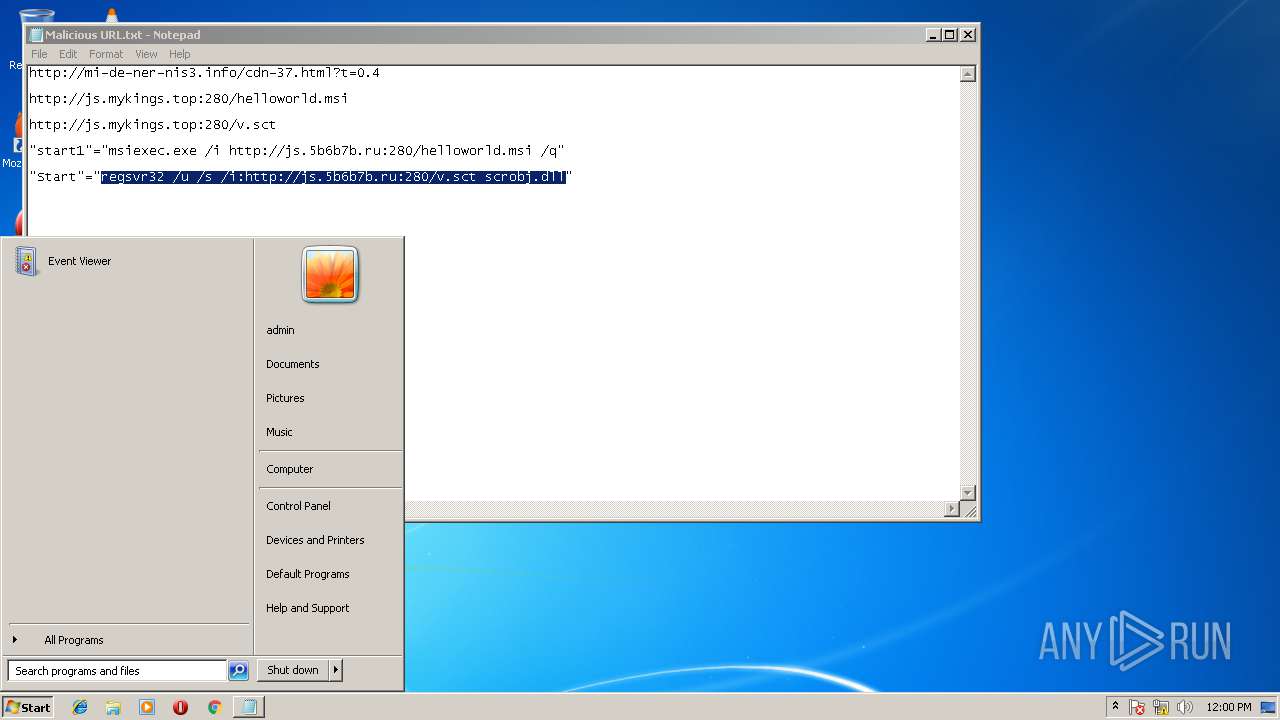Click the Start button
This screenshot has width=1280, height=720.
(x=28, y=707)
